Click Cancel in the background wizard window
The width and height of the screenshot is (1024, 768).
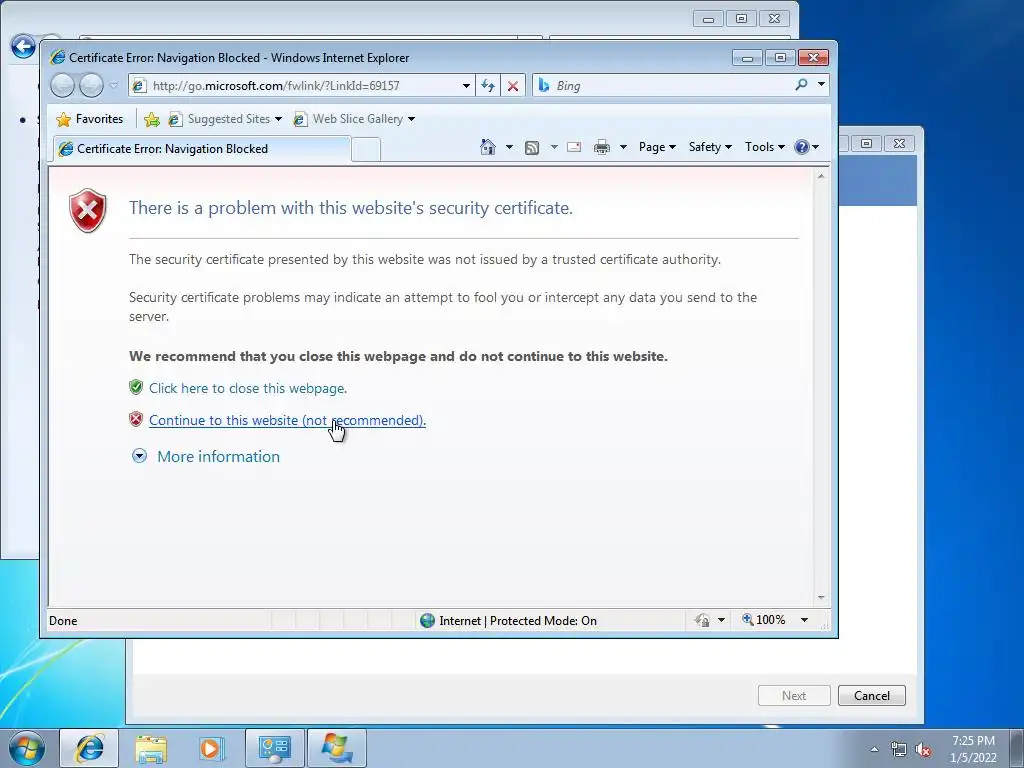coord(872,696)
